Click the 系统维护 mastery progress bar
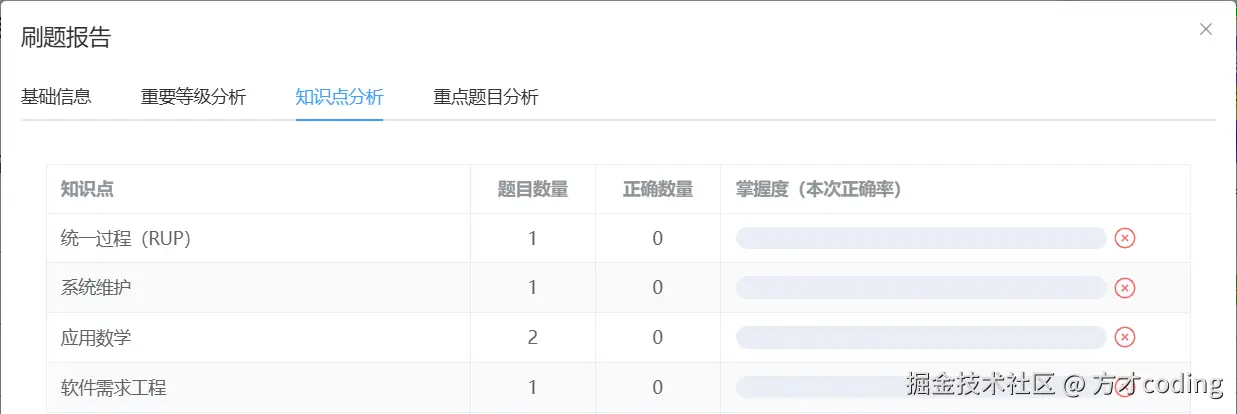This screenshot has height=414, width=1237. click(920, 288)
